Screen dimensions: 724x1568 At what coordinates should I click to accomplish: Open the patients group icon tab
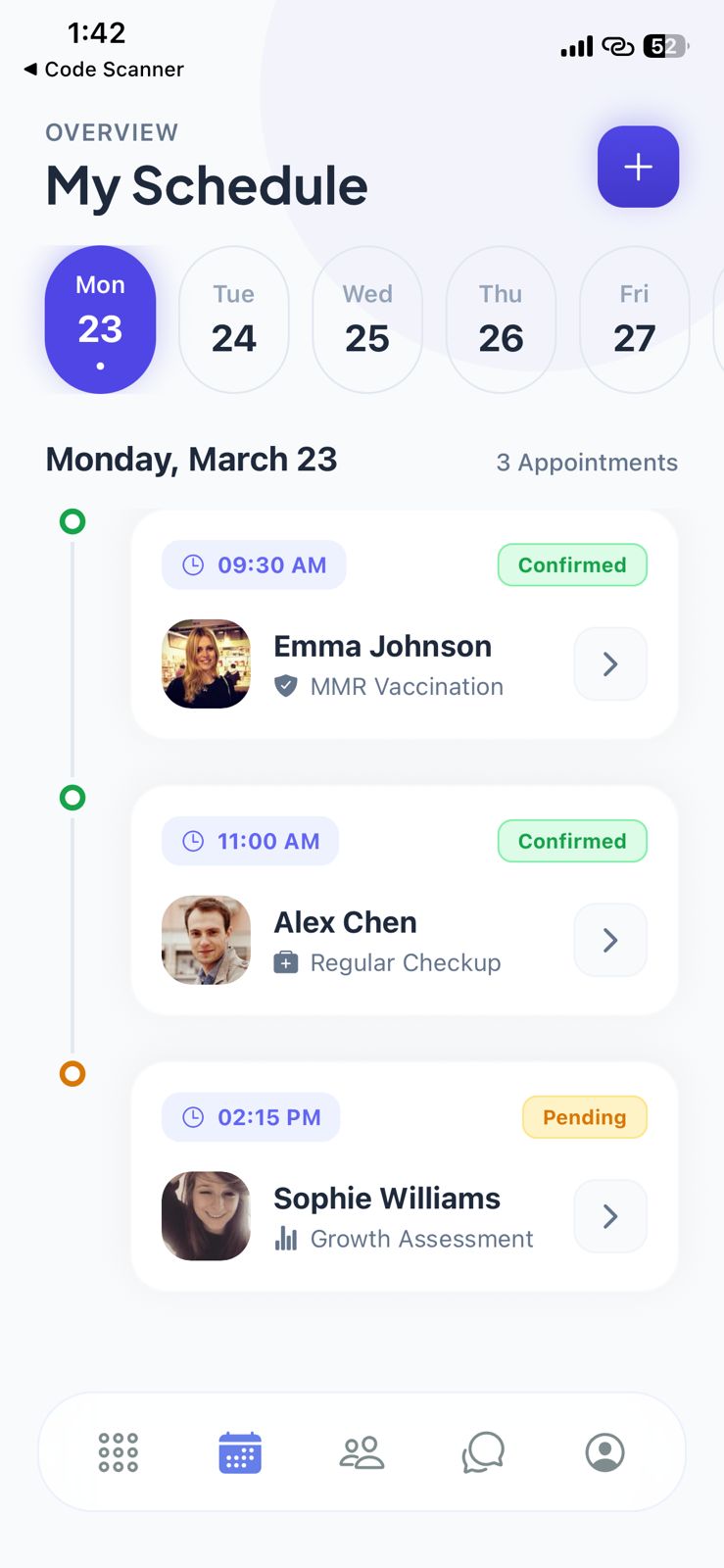[362, 1452]
